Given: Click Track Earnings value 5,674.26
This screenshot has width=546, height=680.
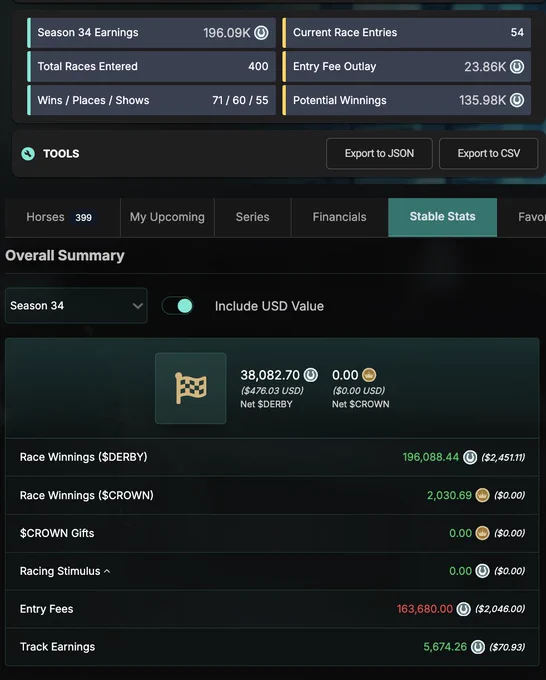Looking at the screenshot, I should click(445, 647).
